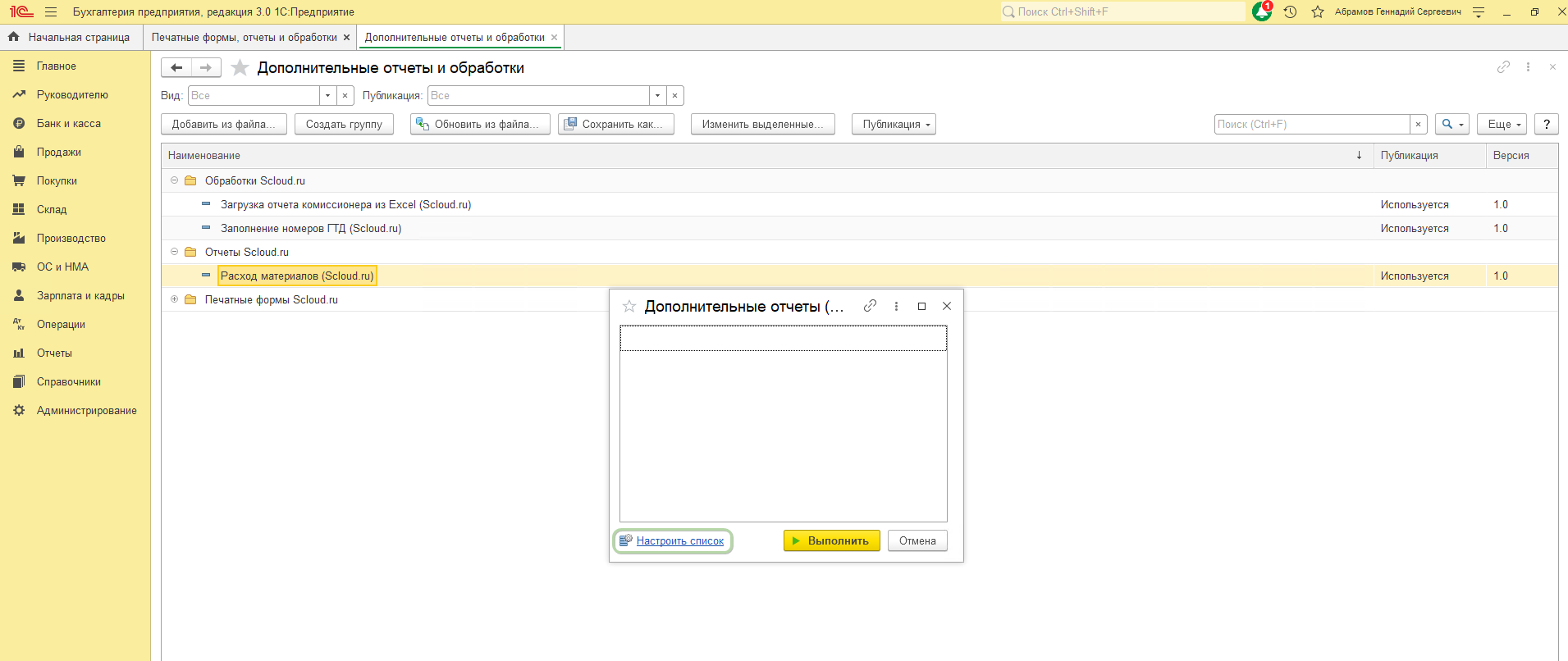Open the Вид dropdown arrow
Screen dimensions: 1568x661
coord(328,96)
